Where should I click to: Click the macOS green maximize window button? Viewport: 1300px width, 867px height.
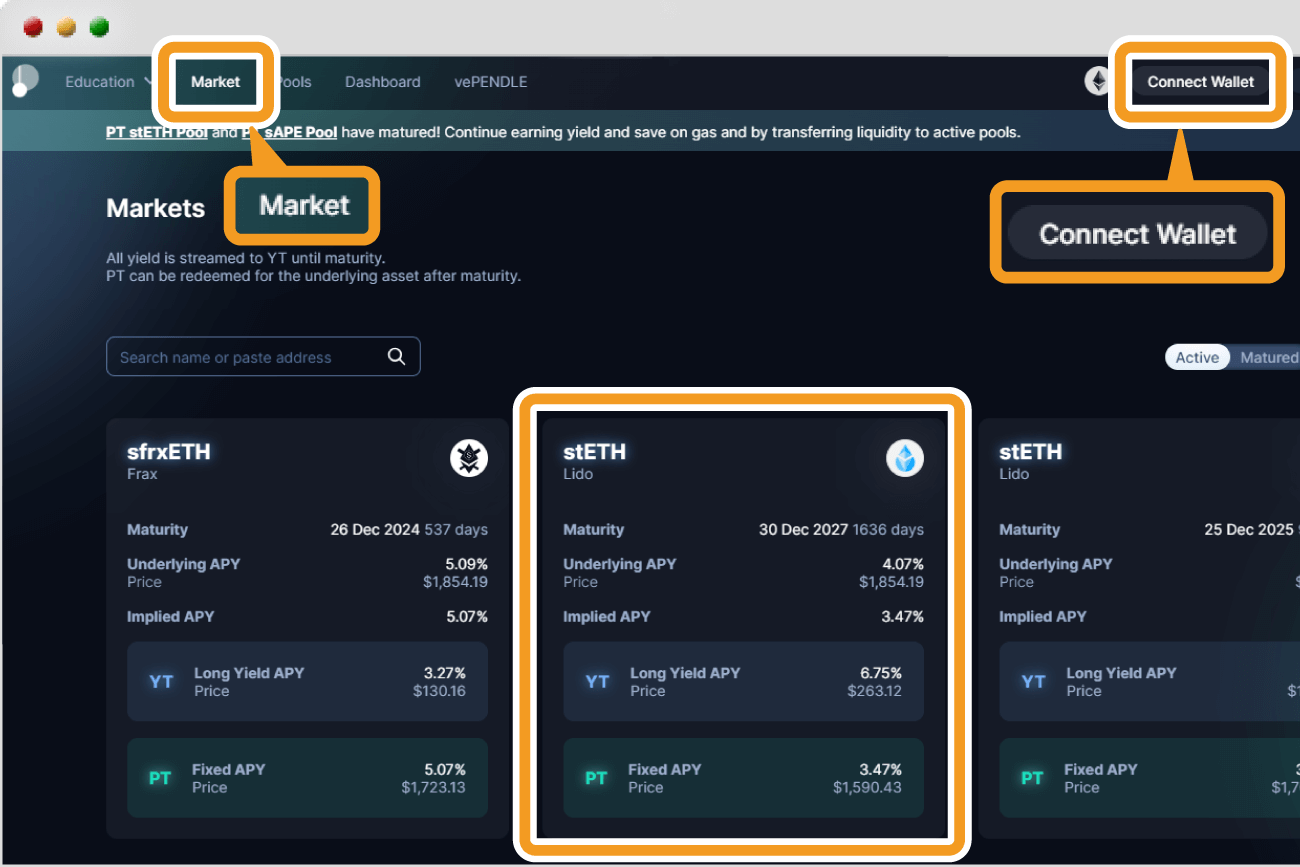99,27
